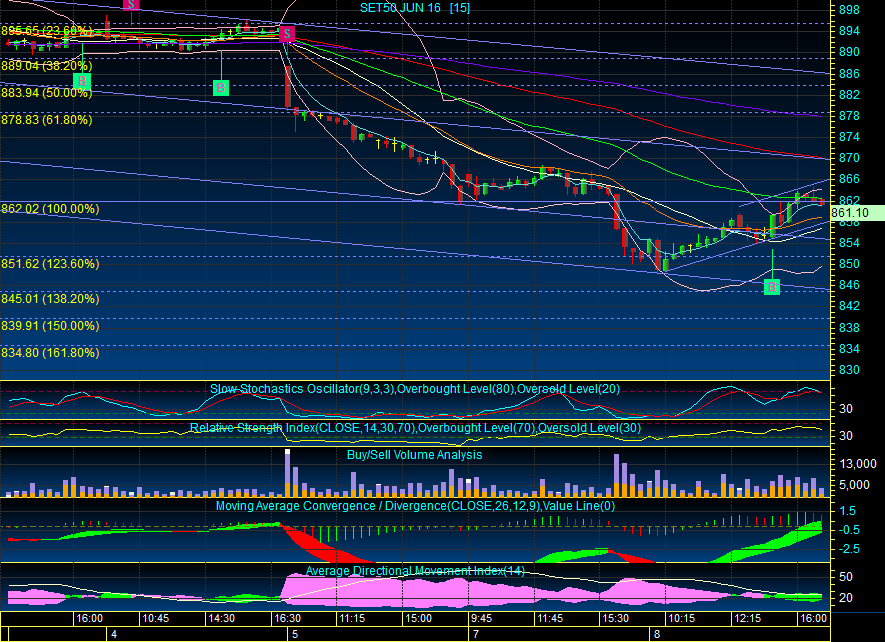Viewport: 885px width, 642px height.
Task: Click the 15:30 time axis label
Action: click(615, 618)
